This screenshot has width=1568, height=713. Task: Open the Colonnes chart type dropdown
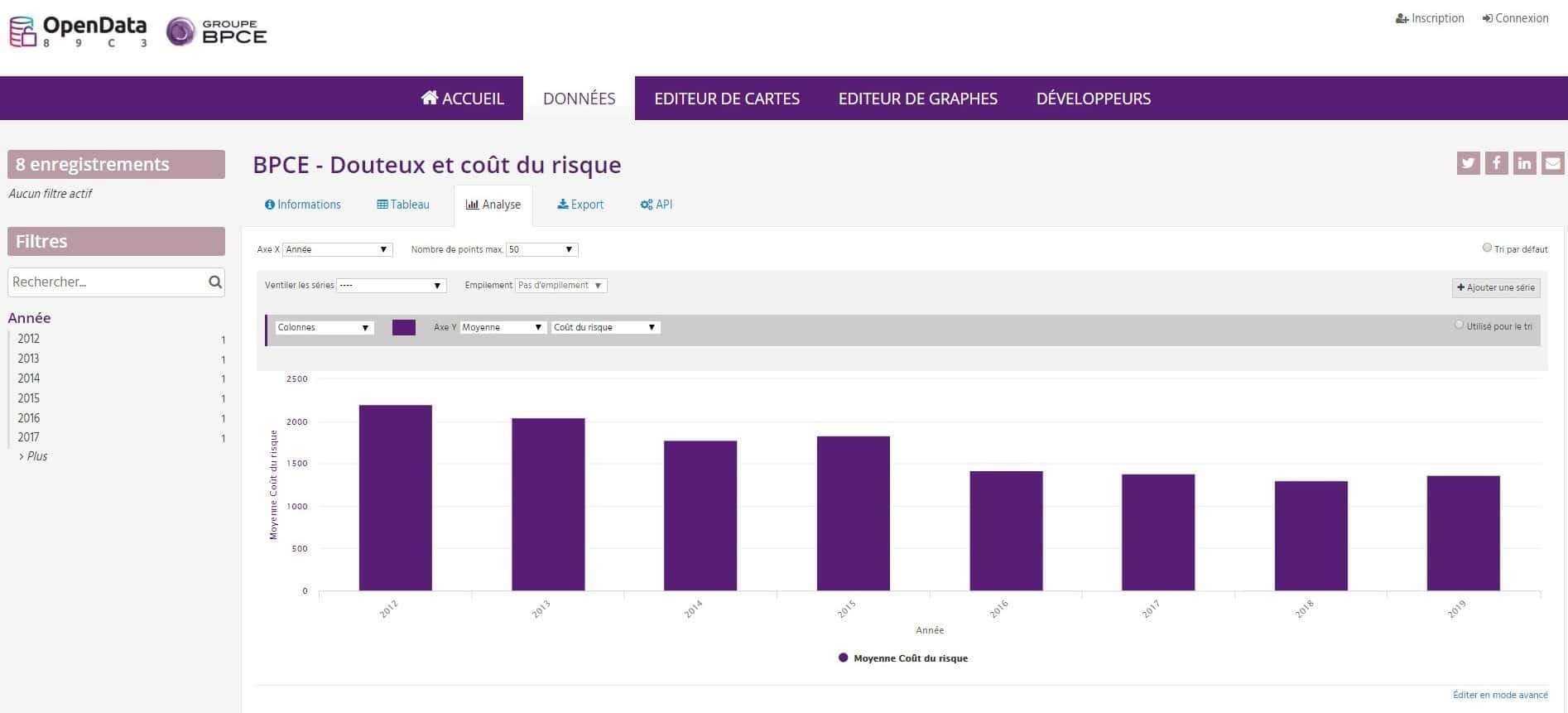(x=324, y=328)
